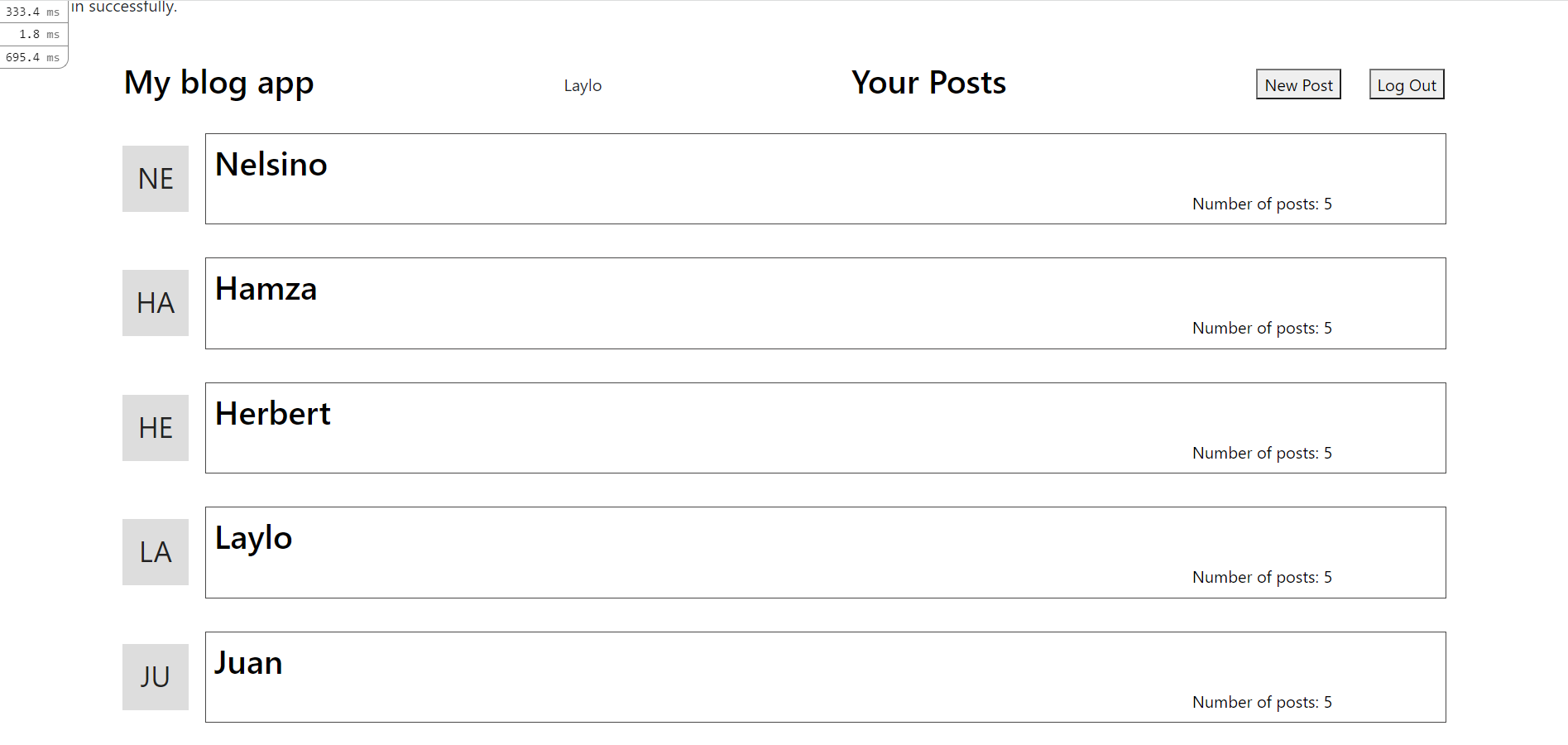Click the My blog app heading
Image resolution: width=1568 pixels, height=745 pixels.
pos(218,83)
